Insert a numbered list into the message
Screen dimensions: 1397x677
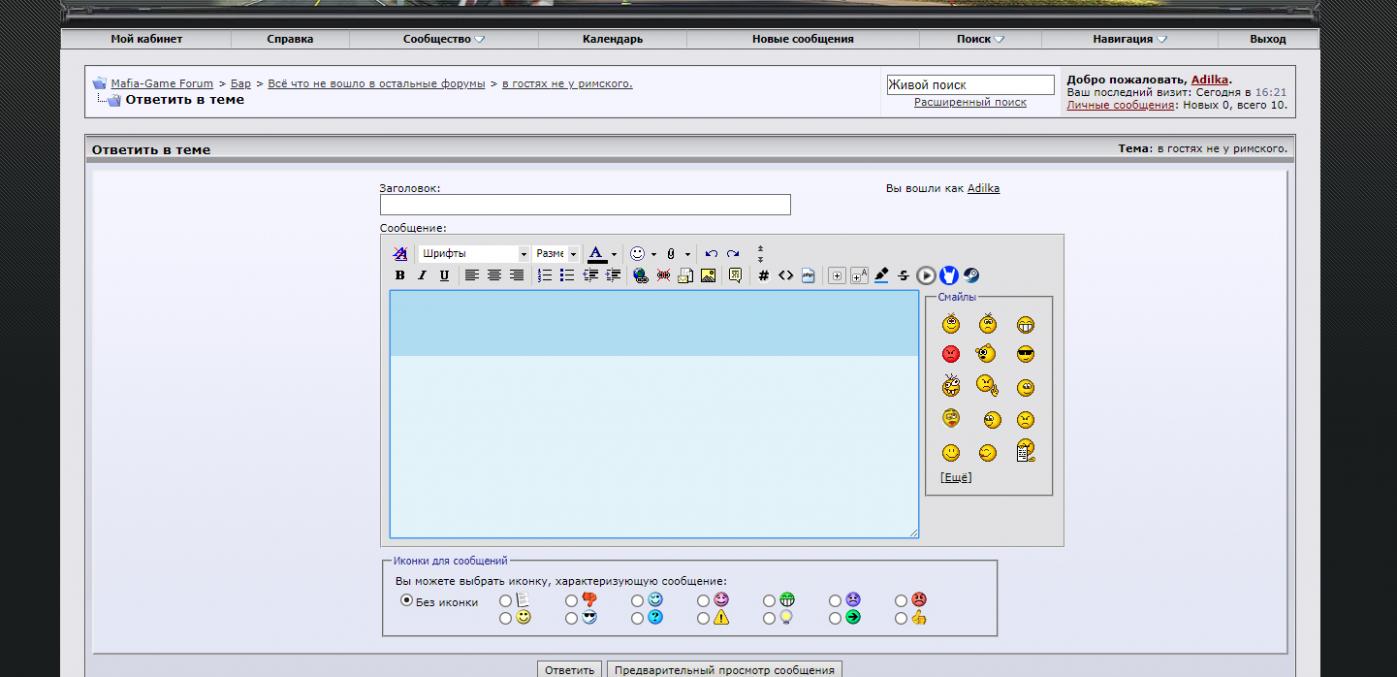tap(545, 275)
